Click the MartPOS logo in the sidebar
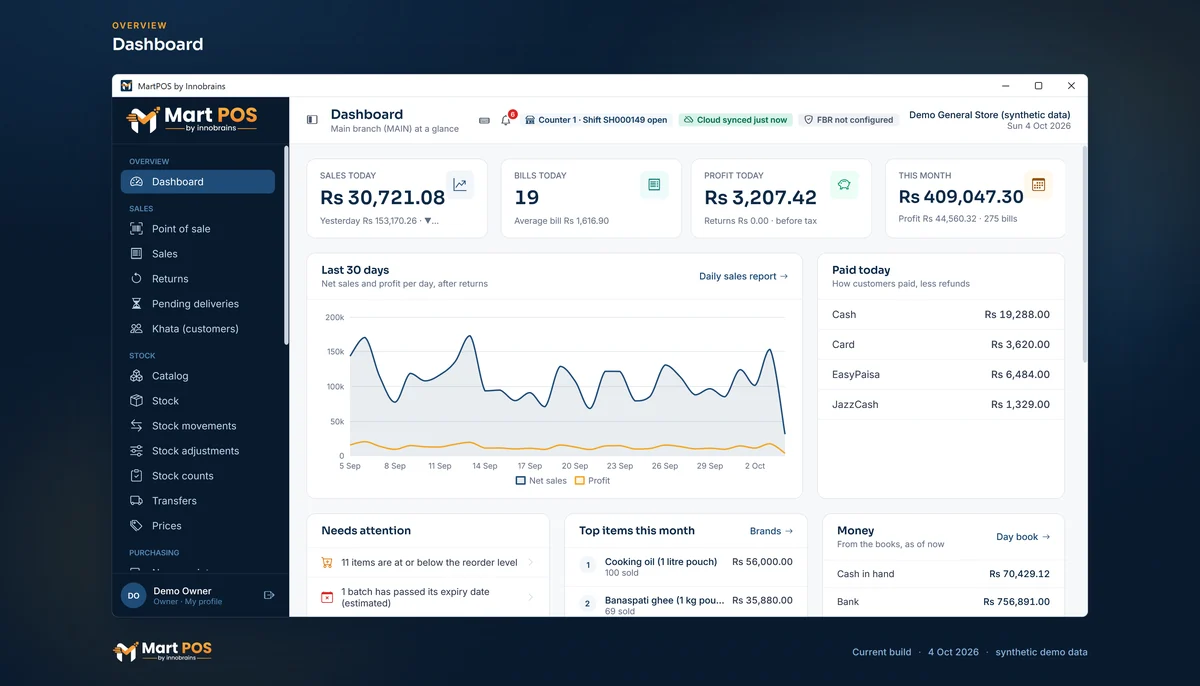This screenshot has height=686, width=1200. point(192,120)
